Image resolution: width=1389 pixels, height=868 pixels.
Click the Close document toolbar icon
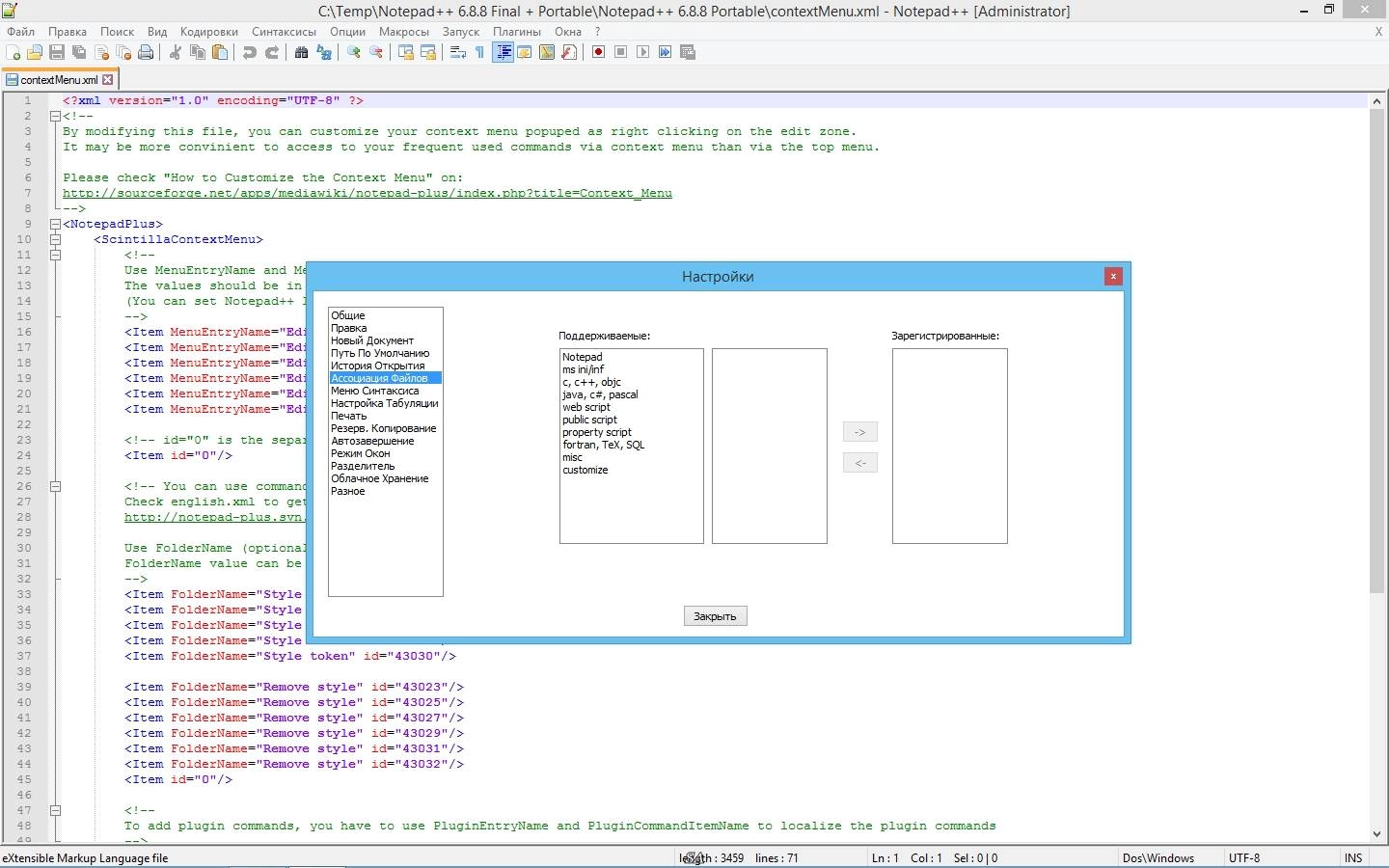pyautogui.click(x=101, y=52)
